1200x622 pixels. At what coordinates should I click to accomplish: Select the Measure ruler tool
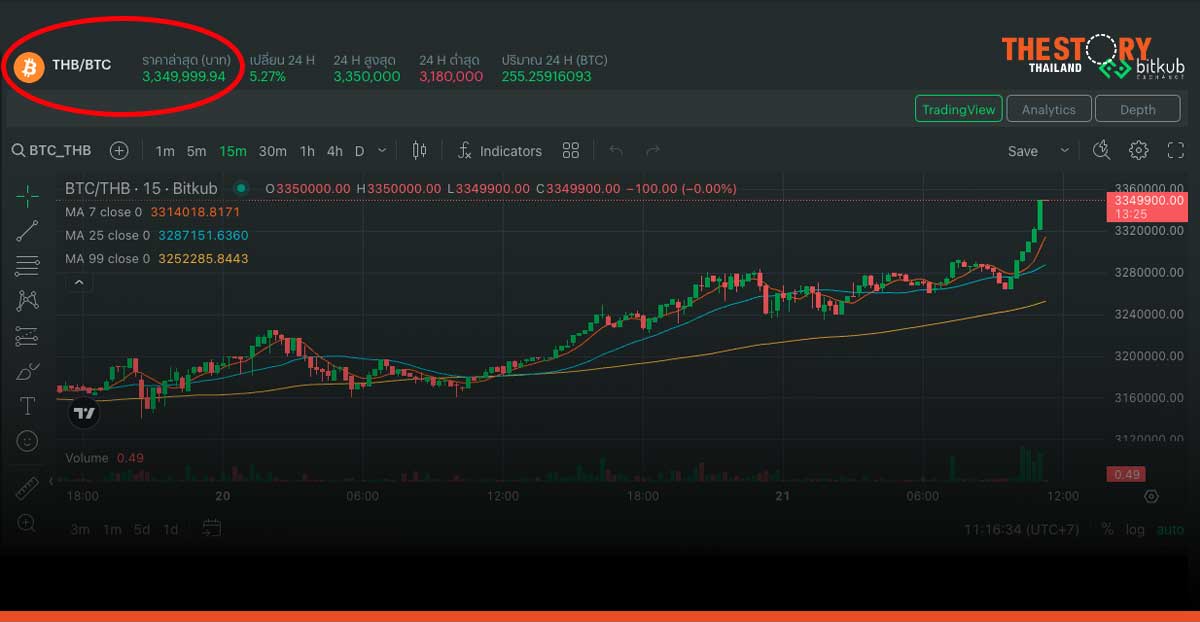coord(27,488)
